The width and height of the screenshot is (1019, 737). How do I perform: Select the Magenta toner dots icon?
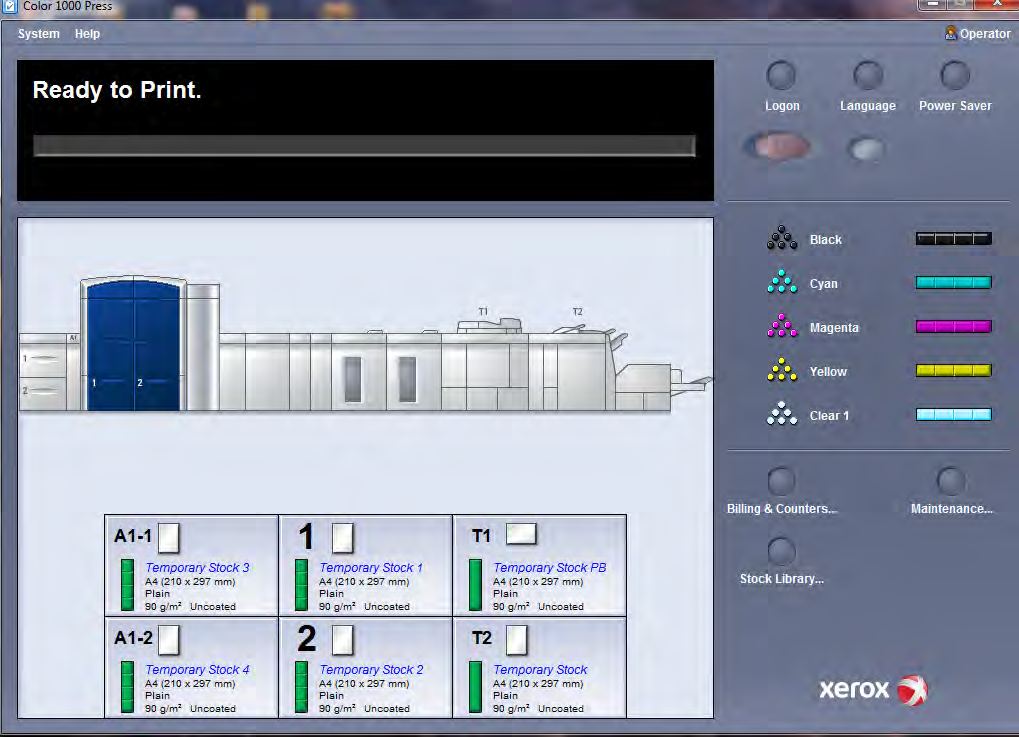[x=782, y=326]
